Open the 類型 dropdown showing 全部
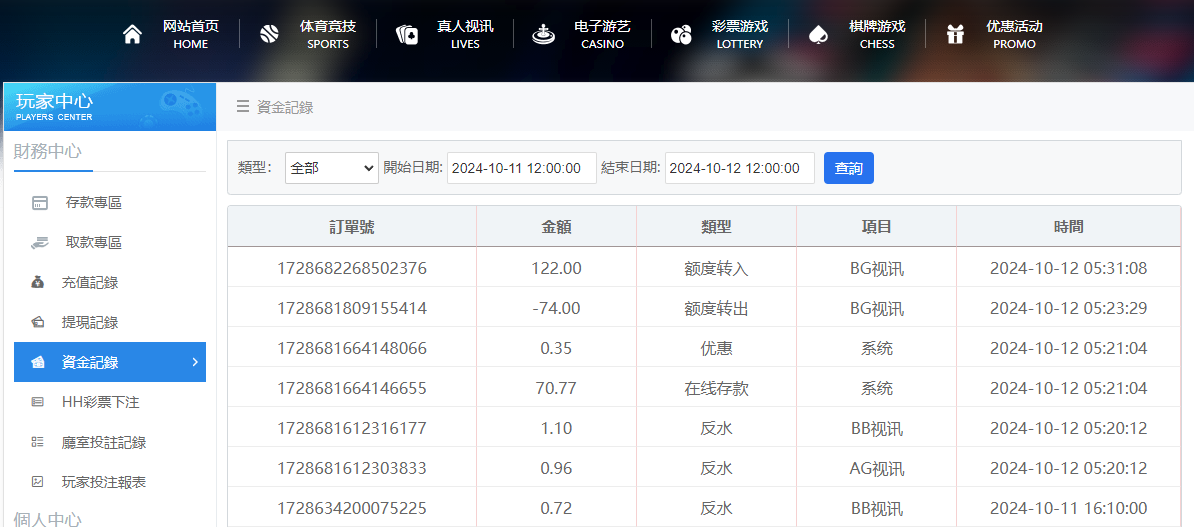Image resolution: width=1194 pixels, height=527 pixels. tap(331, 168)
